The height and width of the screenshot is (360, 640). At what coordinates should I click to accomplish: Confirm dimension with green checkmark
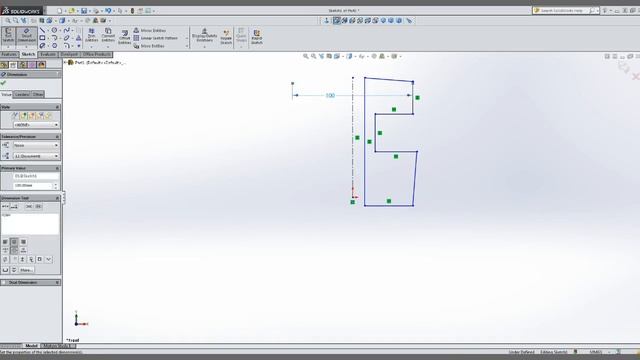4,83
